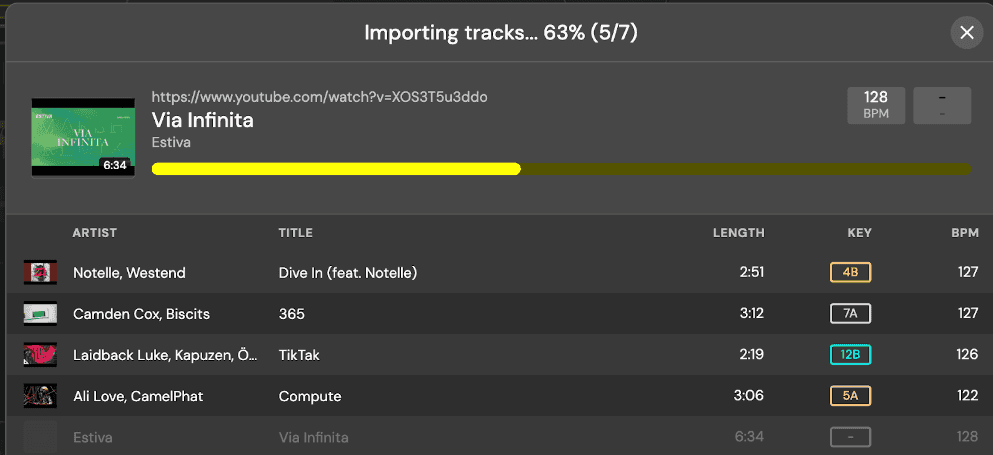Open the YouTube URL link
The height and width of the screenshot is (455, 993).
[319, 97]
